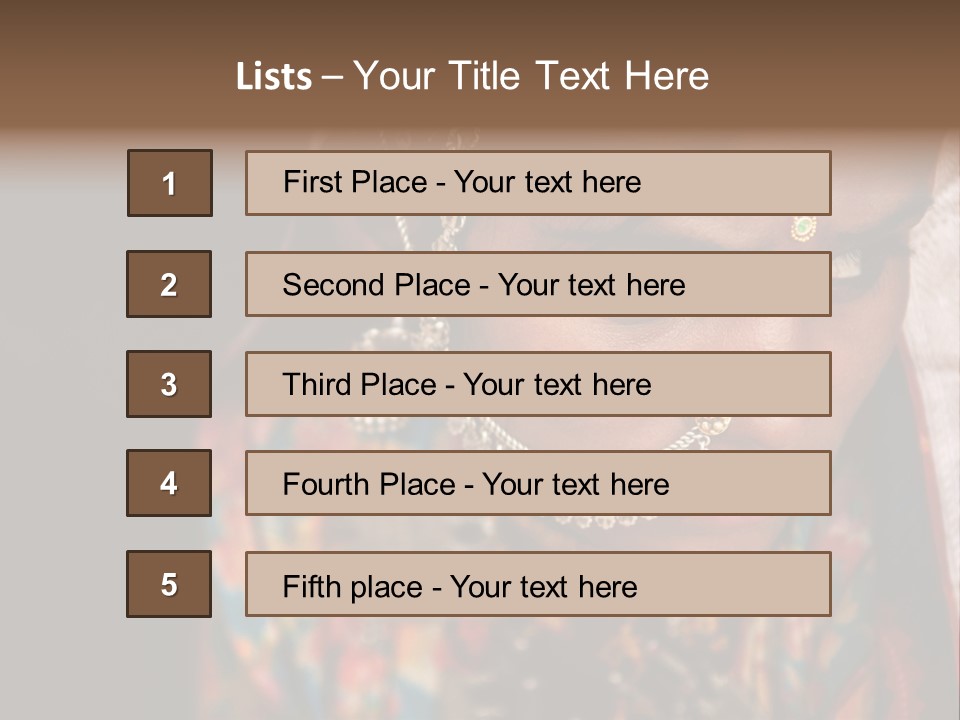The width and height of the screenshot is (960, 720).
Task: Select 'Your text here' in the Third Place row
Action: (x=557, y=385)
